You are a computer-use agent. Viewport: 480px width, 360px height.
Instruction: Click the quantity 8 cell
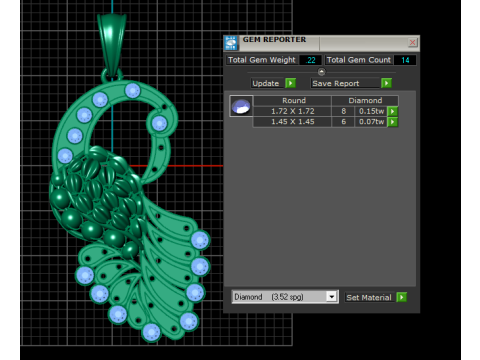coord(343,111)
